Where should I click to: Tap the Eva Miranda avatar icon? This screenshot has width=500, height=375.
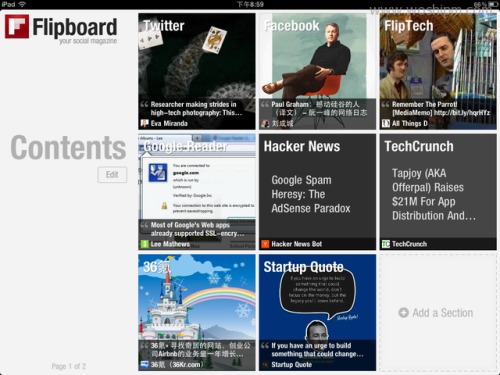click(x=144, y=124)
